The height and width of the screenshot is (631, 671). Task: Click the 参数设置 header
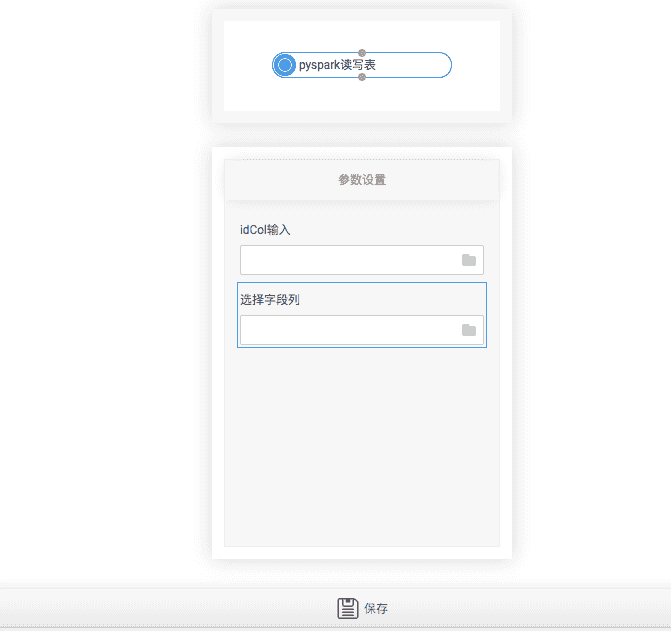tap(362, 180)
